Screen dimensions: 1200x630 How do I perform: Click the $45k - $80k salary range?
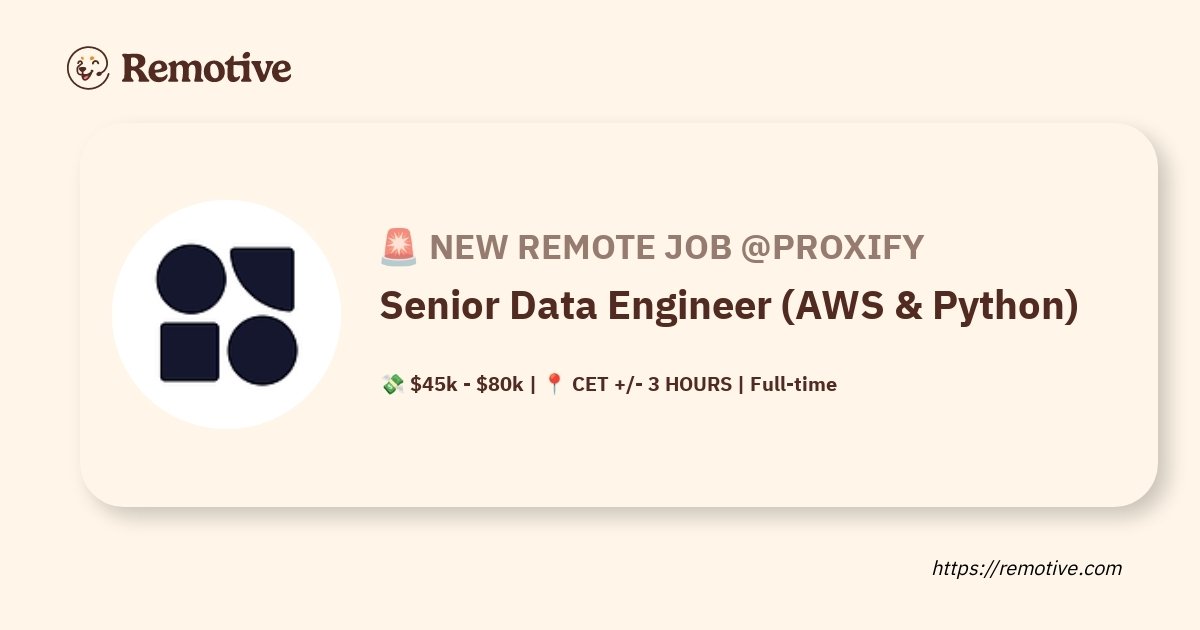pyautogui.click(x=466, y=384)
